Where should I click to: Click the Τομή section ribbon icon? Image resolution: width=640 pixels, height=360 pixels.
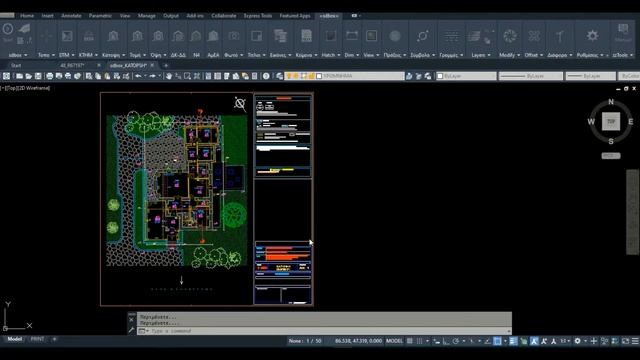(x=137, y=36)
